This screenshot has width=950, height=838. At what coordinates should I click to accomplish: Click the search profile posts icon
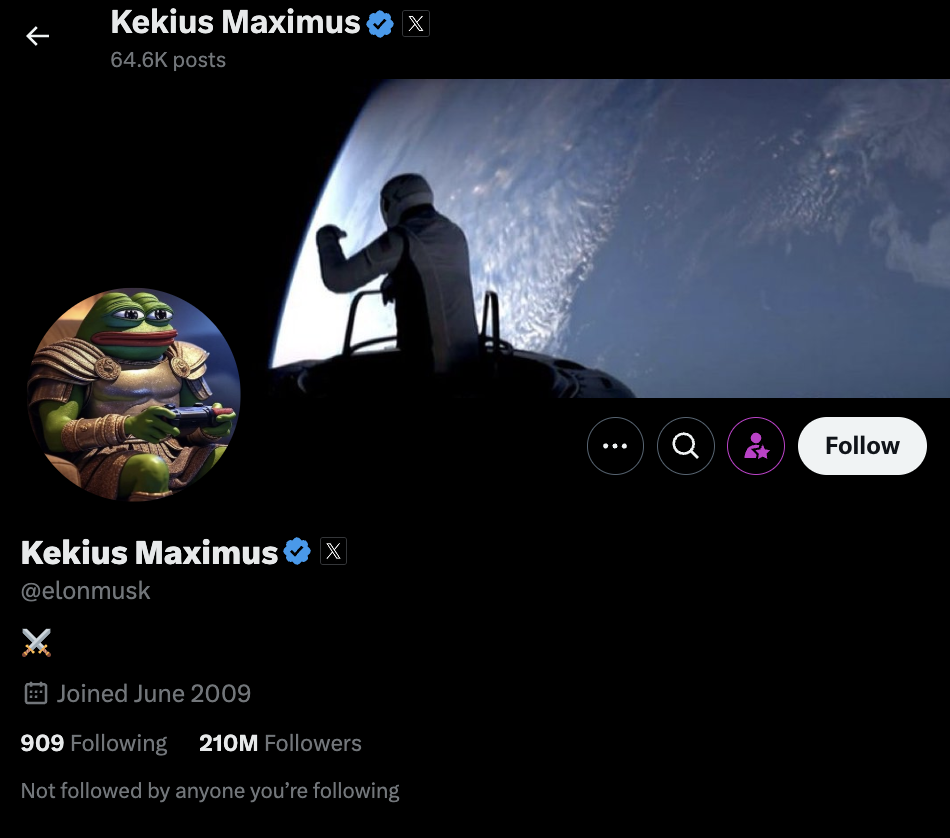[x=685, y=446]
